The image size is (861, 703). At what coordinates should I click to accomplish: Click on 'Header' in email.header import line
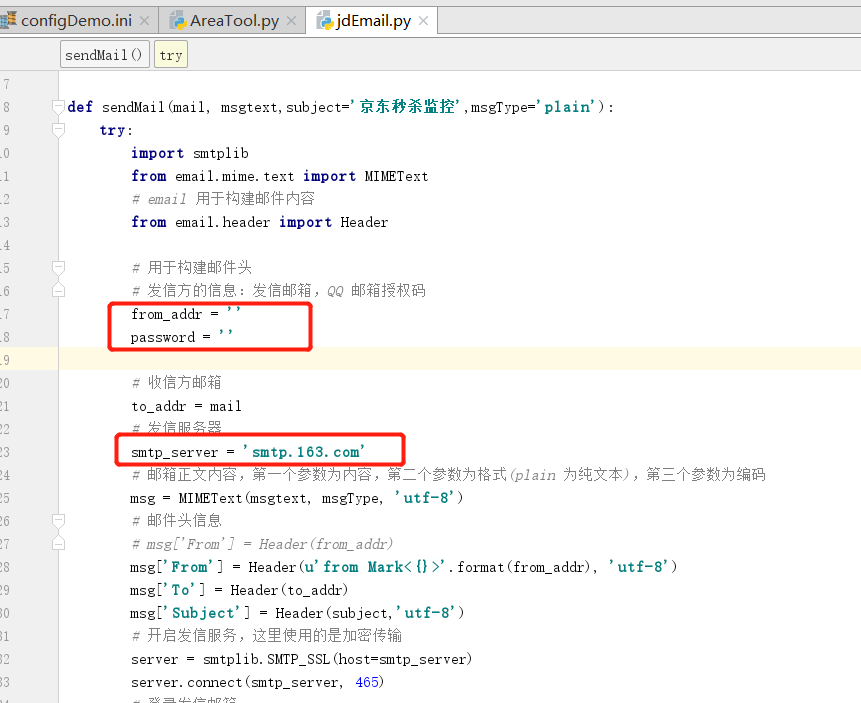click(x=364, y=222)
